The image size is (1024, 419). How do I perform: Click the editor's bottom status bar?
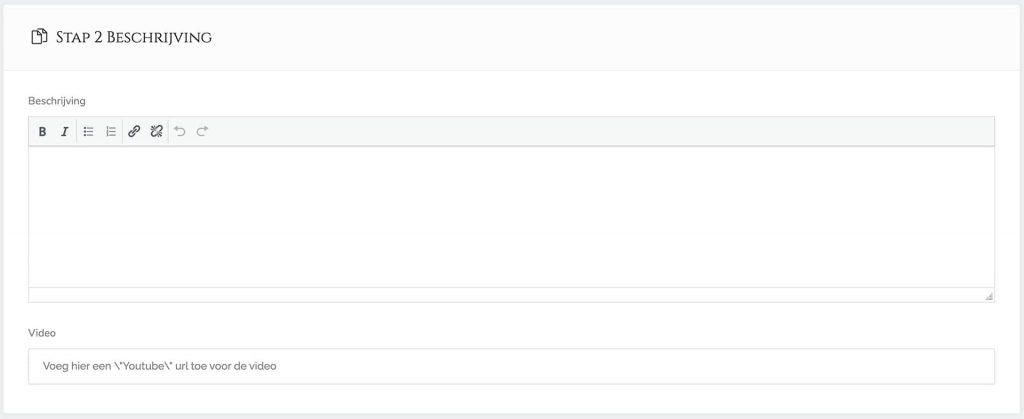click(500, 295)
